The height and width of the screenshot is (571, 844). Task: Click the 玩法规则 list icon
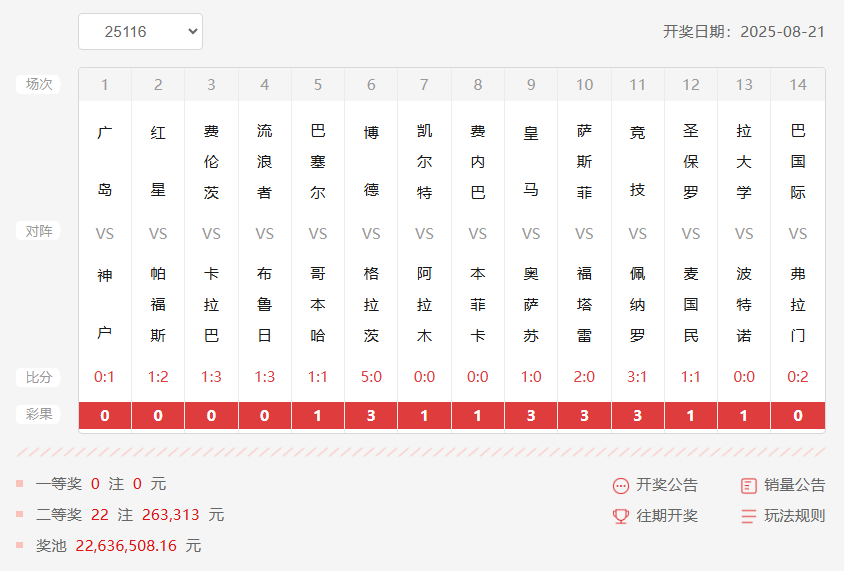[749, 516]
